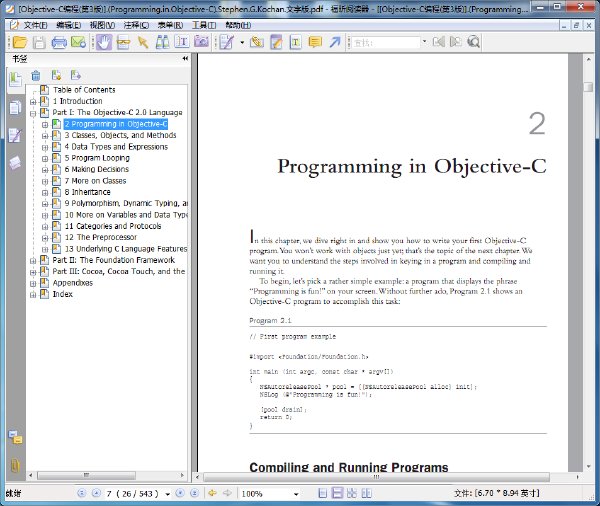The width and height of the screenshot is (600, 506).
Task: Open the page number dropdown arrow
Action: [x=168, y=494]
